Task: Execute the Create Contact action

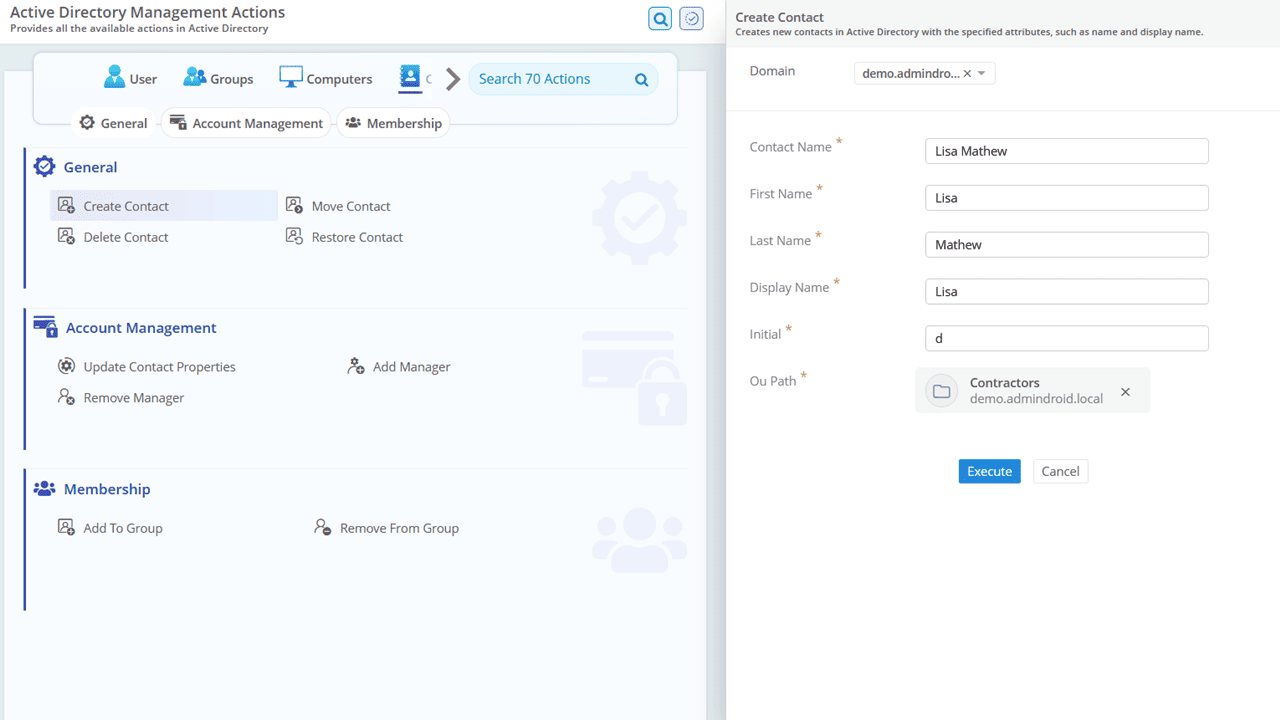Action: click(989, 470)
